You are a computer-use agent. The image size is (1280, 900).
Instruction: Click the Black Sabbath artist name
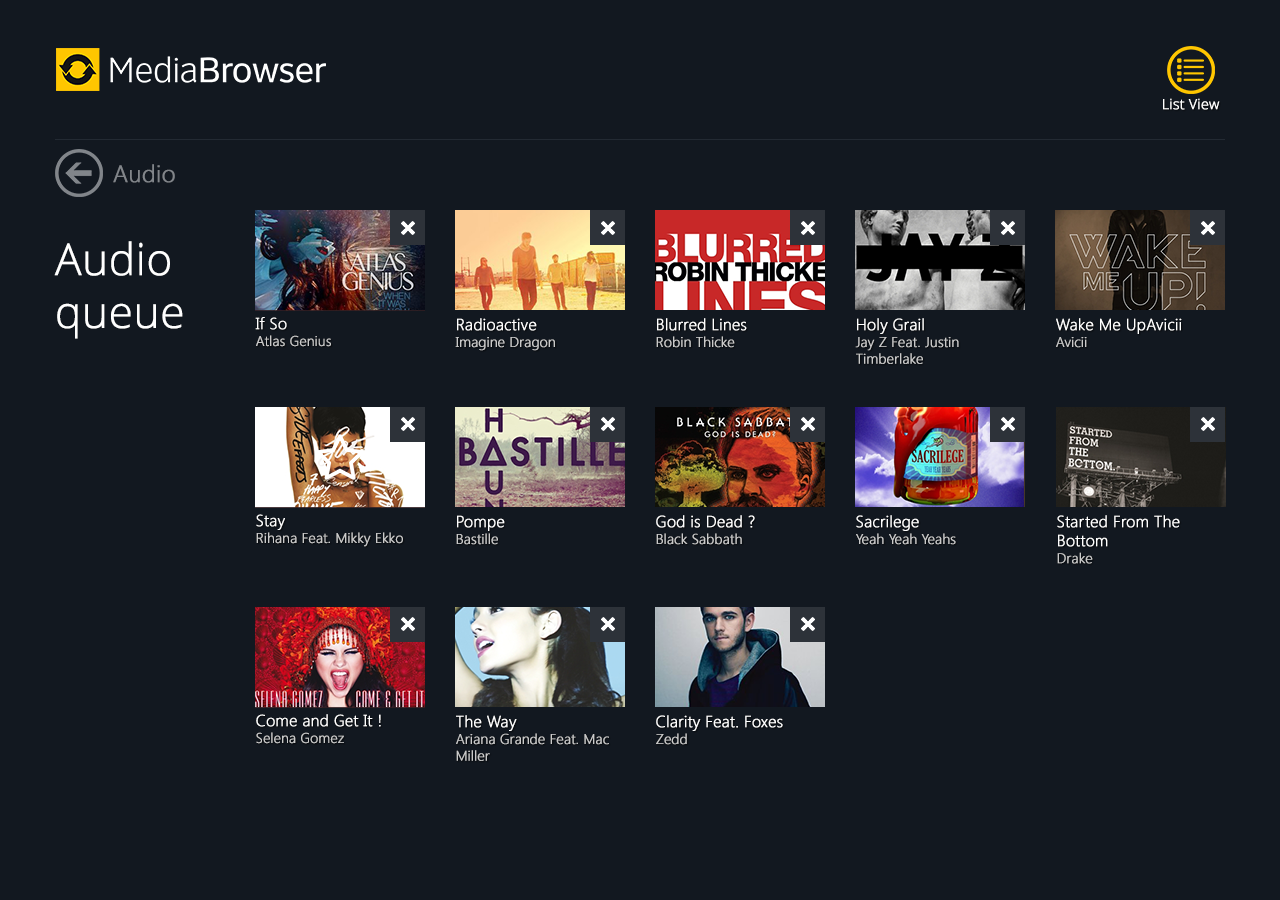pyautogui.click(x=699, y=540)
